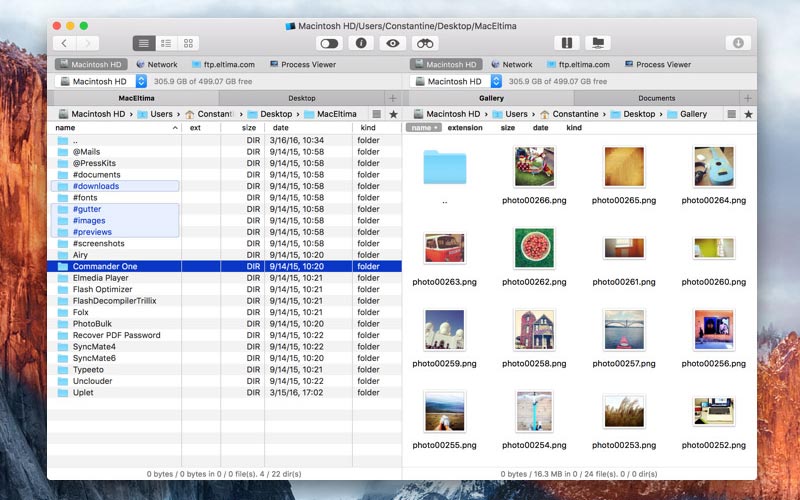Switch to the MacEltima tab
The image size is (800, 500).
136,98
